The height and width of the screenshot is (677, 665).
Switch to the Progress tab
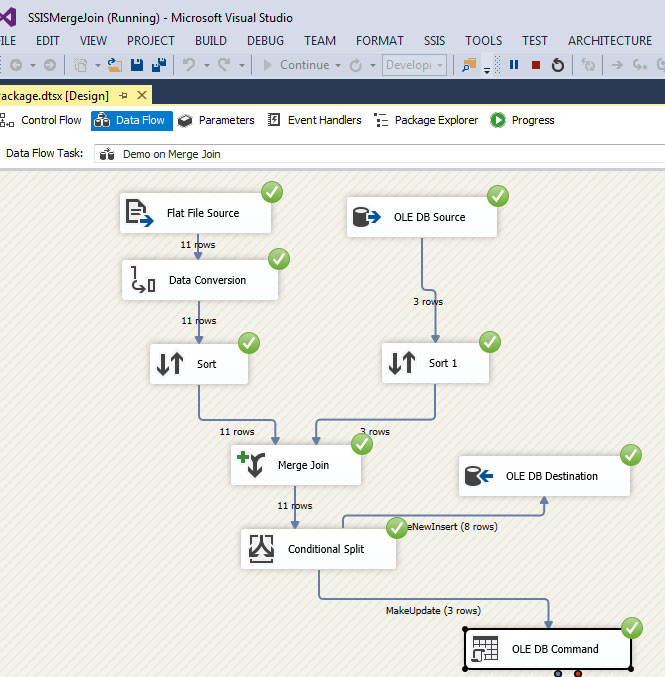tap(522, 120)
